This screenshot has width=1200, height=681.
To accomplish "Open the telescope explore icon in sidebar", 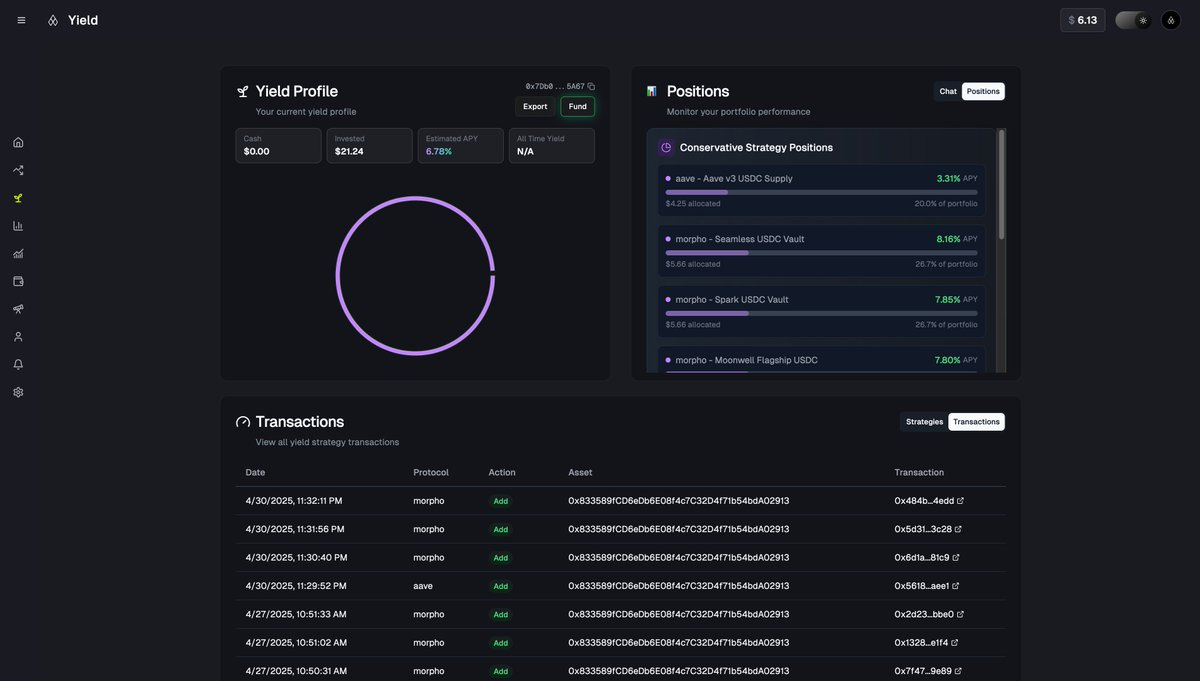I will click(x=18, y=309).
